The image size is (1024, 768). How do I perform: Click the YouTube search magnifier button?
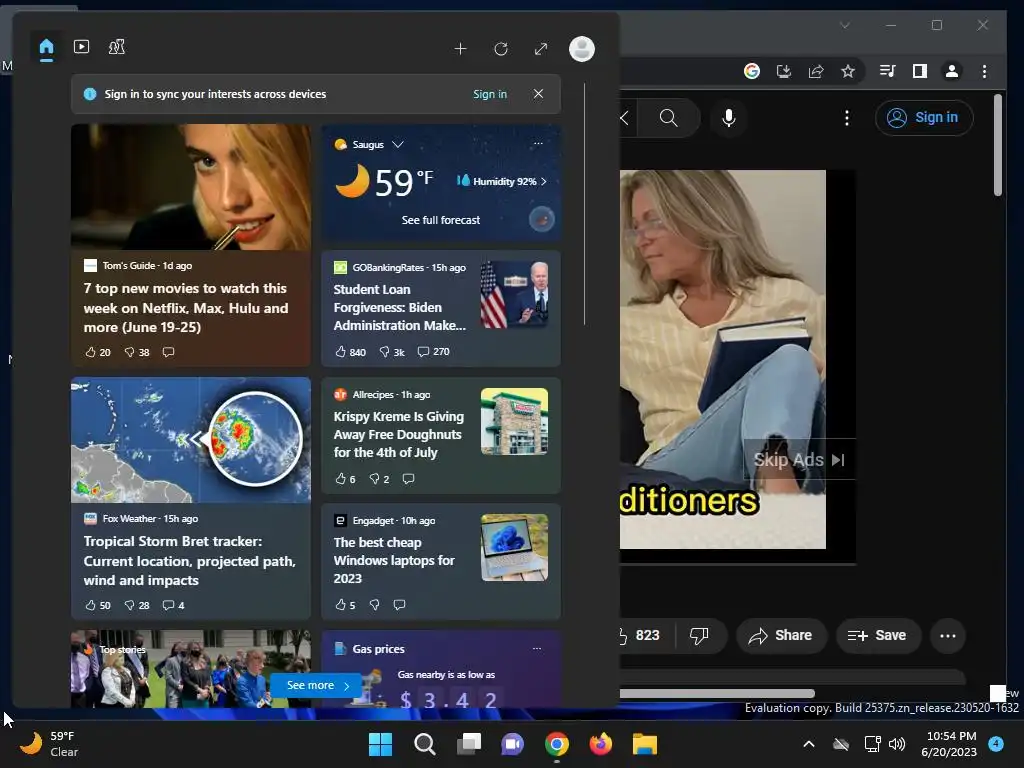[x=668, y=118]
